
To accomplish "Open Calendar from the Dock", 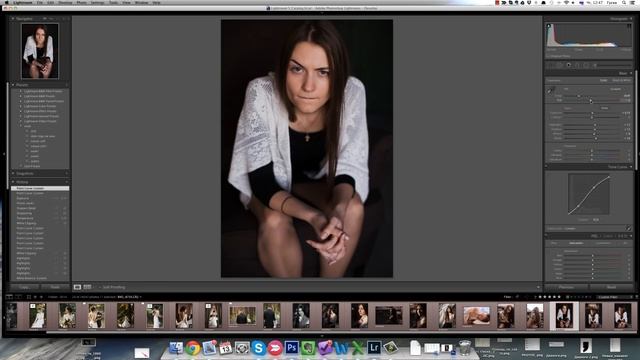I will point(225,348).
